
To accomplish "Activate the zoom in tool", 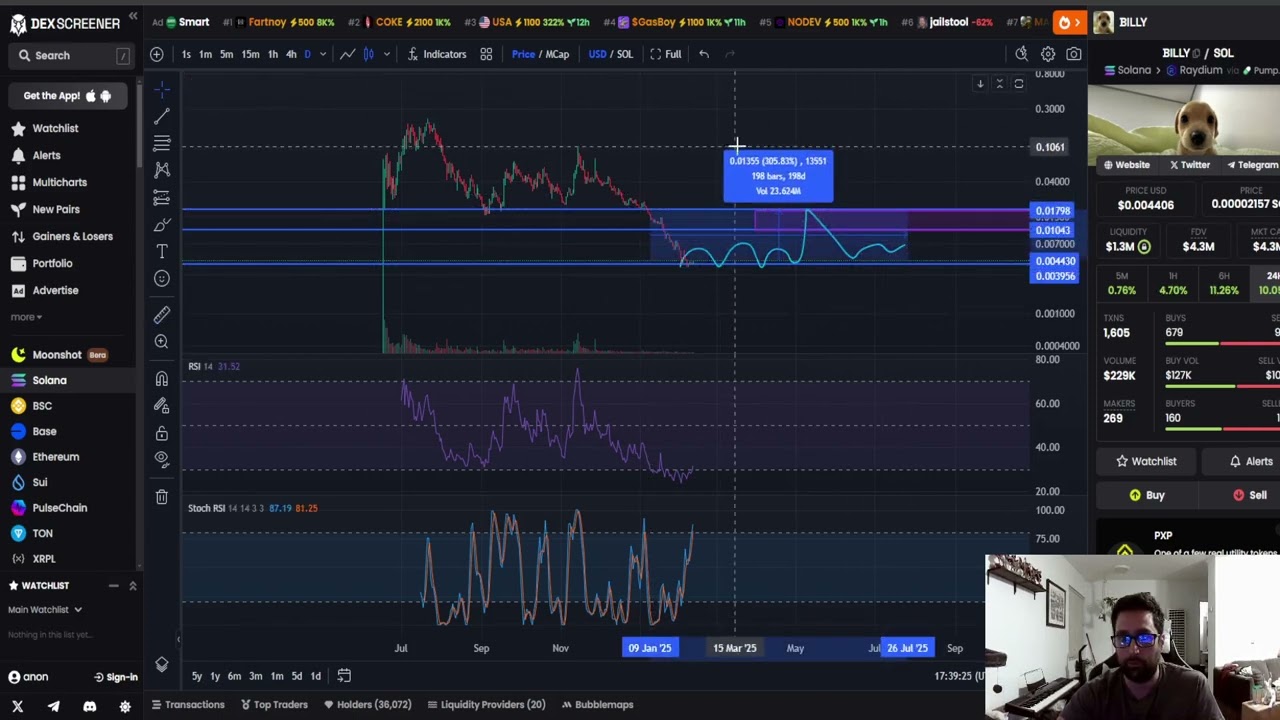I will point(162,342).
